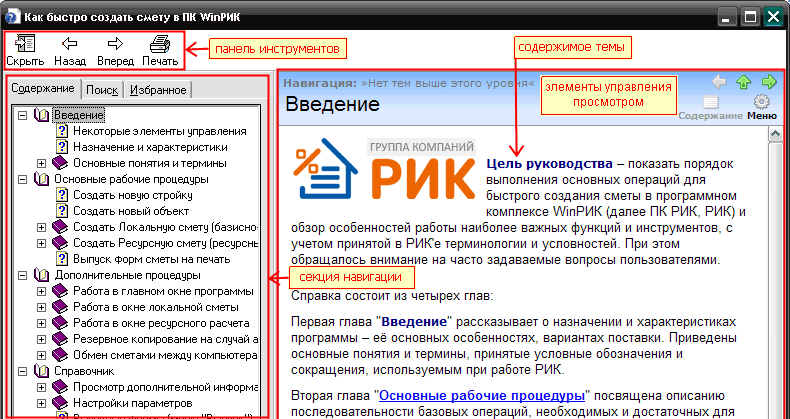Select Работа в окне ресурсного расчета
The height and width of the screenshot is (419, 790).
[x=161, y=323]
